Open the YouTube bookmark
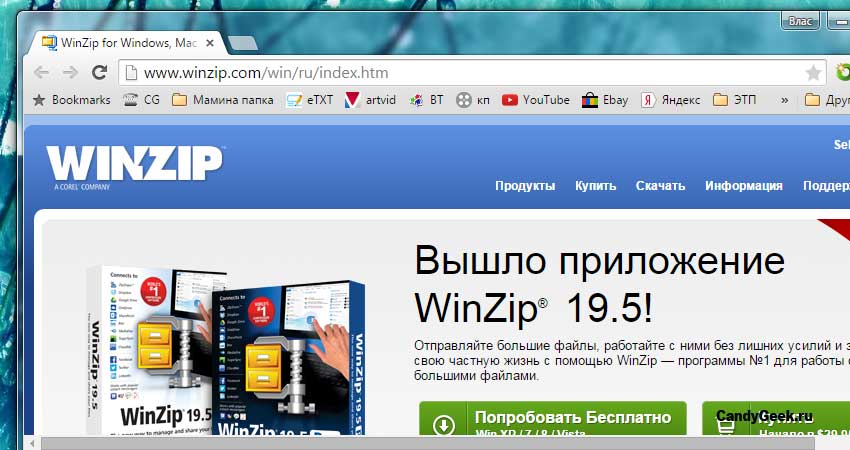The image size is (850, 450). [536, 100]
